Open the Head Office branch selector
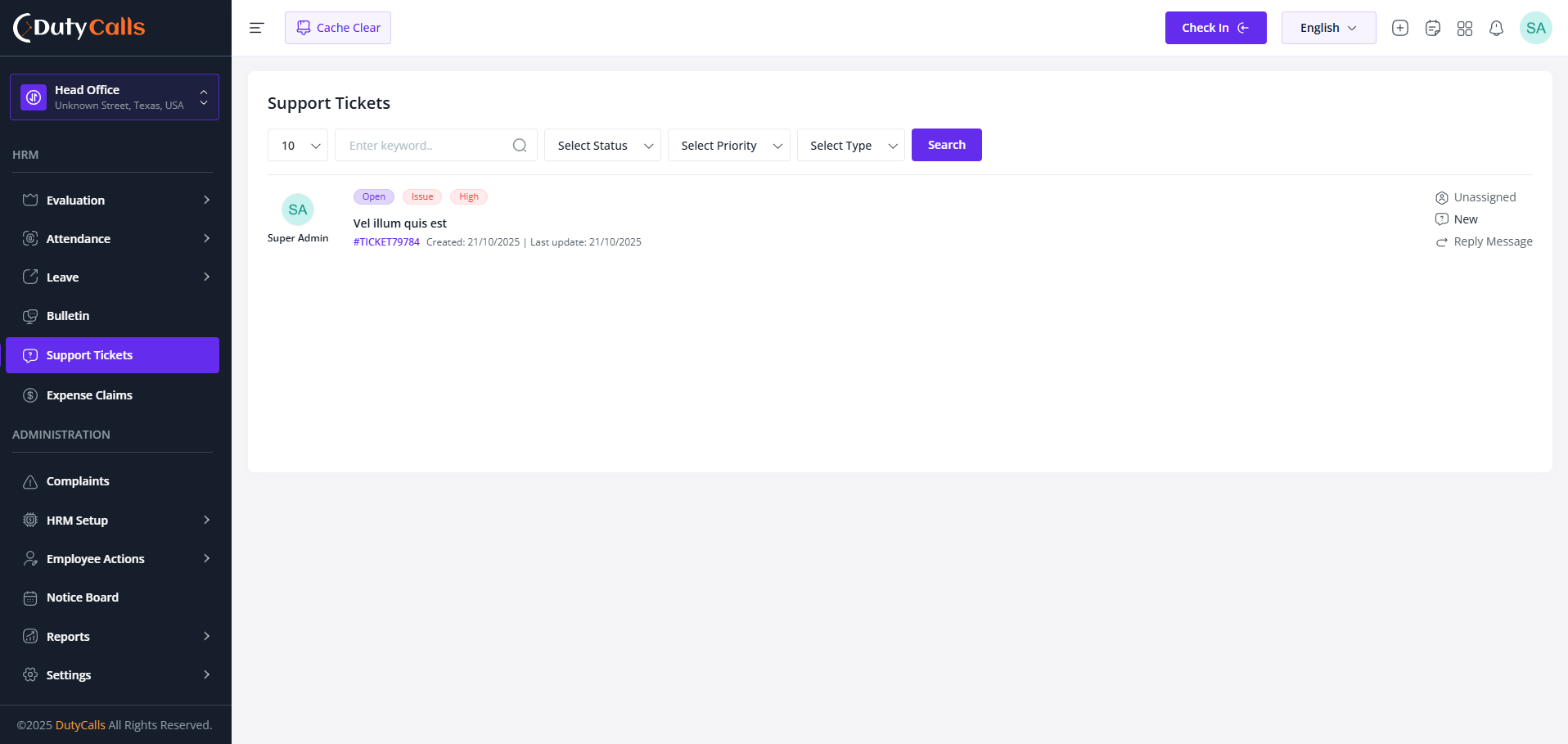The width and height of the screenshot is (1568, 744). pyautogui.click(x=115, y=97)
